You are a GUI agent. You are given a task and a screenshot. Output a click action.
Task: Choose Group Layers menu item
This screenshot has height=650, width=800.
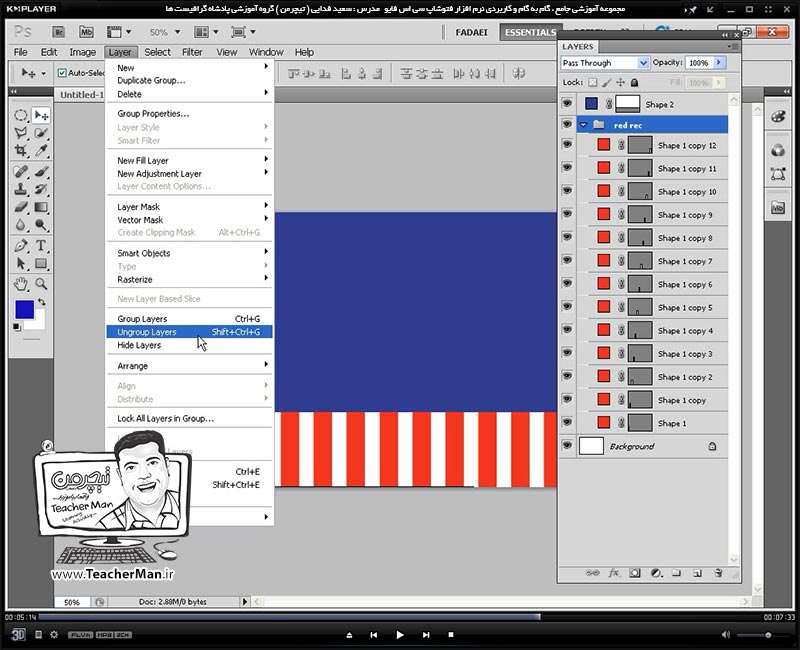[x=189, y=318]
